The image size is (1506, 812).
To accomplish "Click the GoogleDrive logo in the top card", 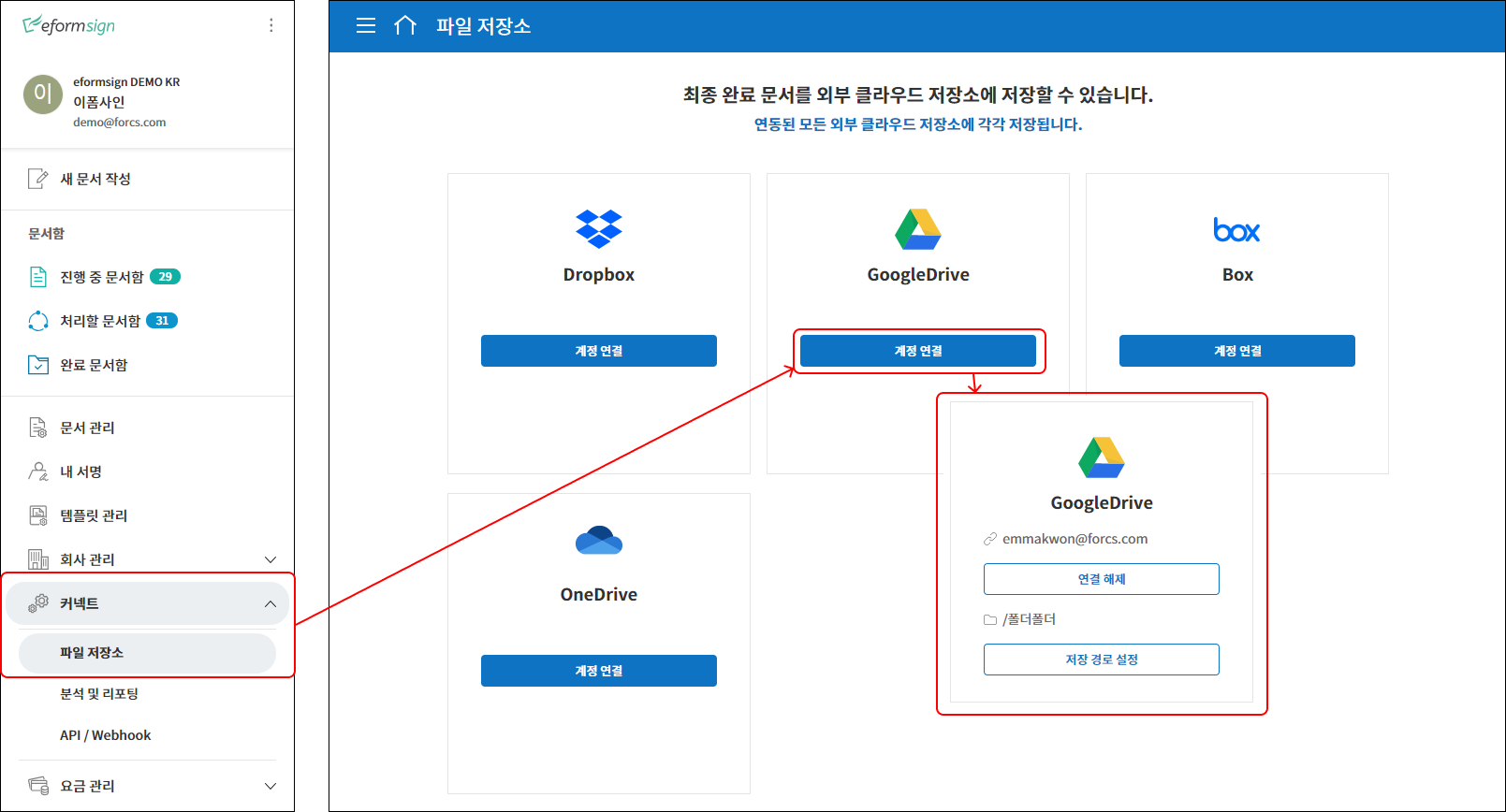I will 918,229.
